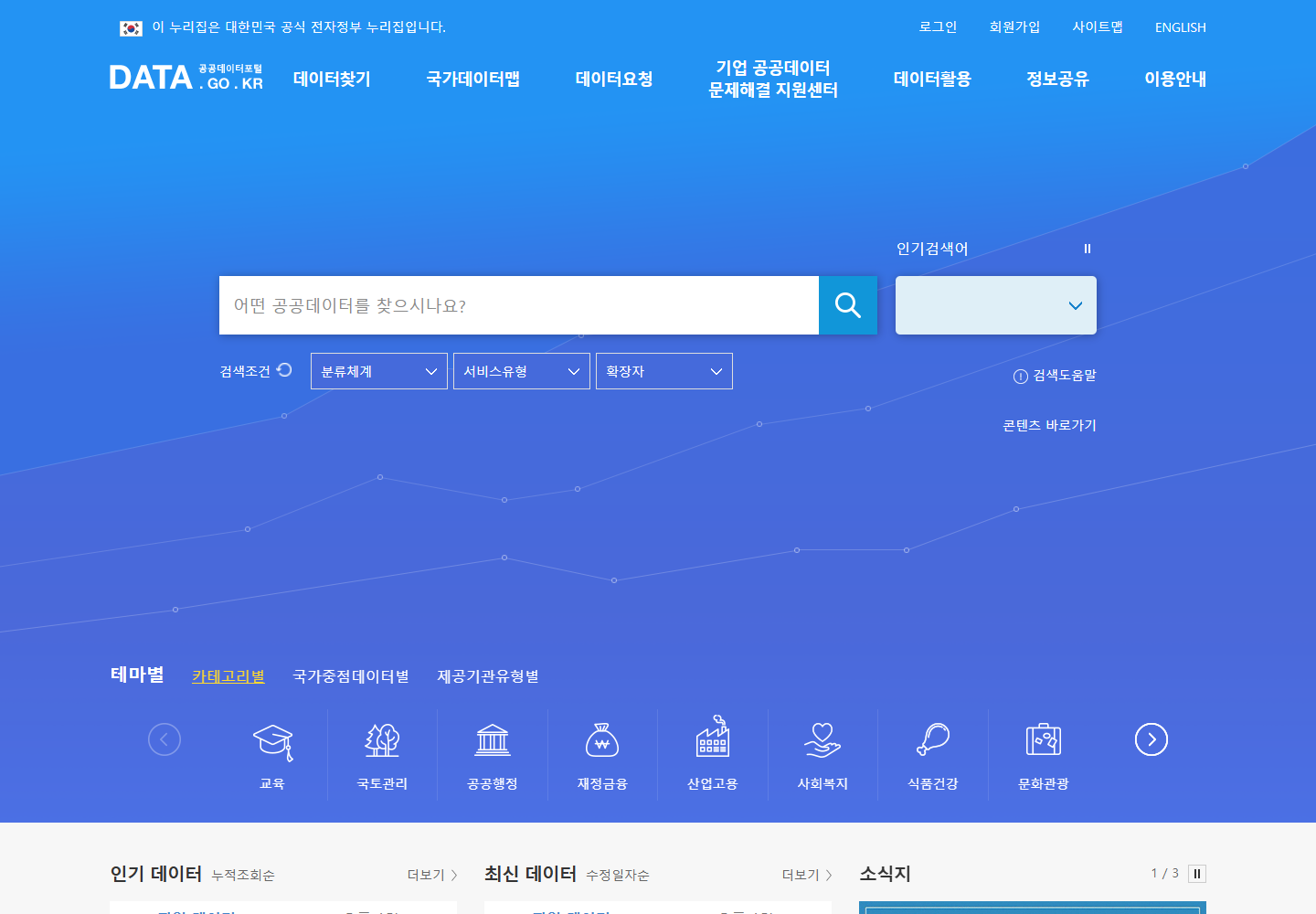This screenshot has width=1316, height=914.
Task: Click the 회원가입 link
Action: coord(1014,27)
